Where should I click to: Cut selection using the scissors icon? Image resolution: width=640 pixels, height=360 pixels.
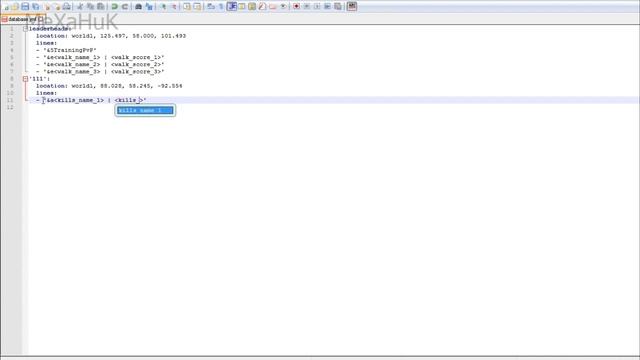(x=80, y=7)
